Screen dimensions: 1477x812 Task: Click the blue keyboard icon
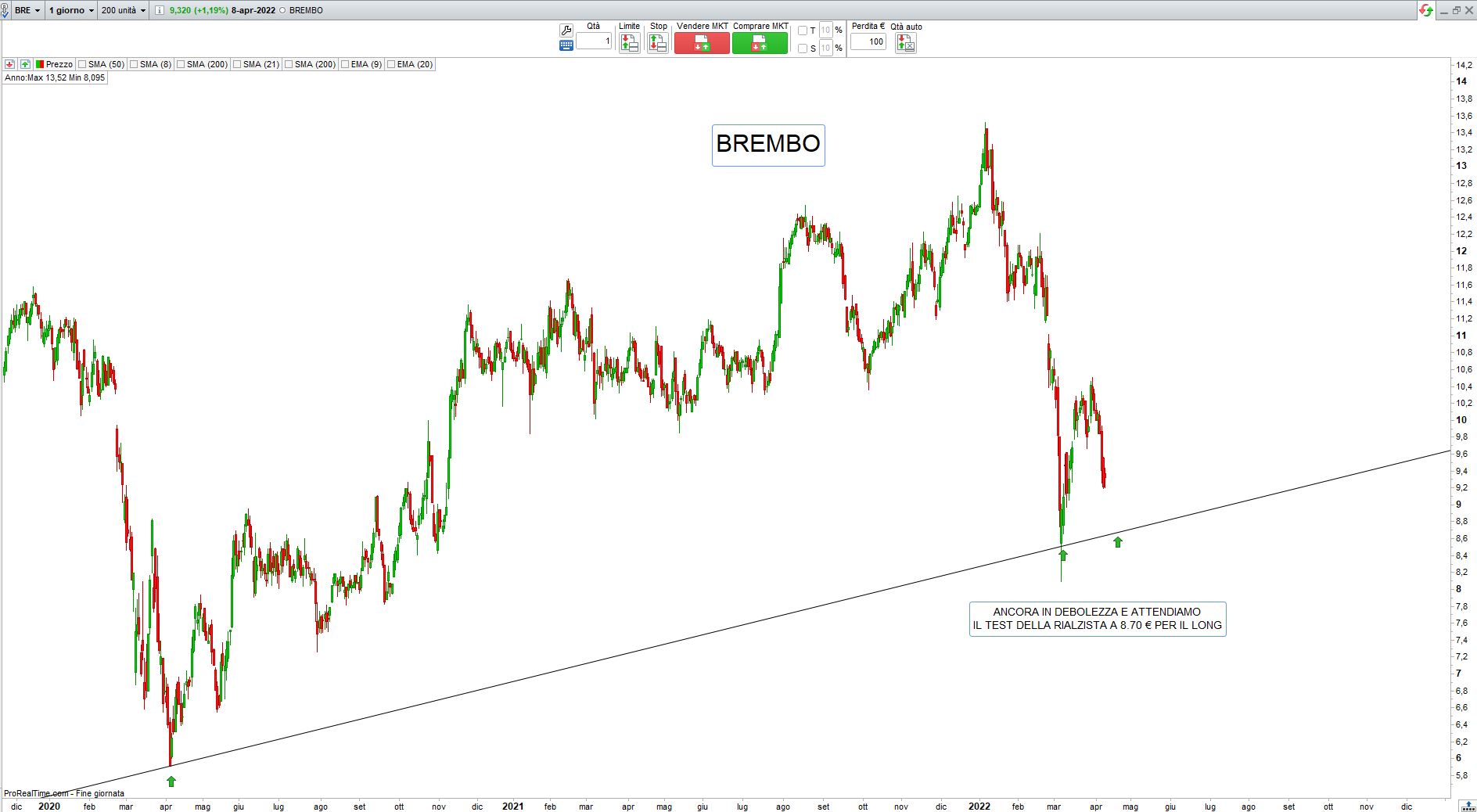pos(566,45)
